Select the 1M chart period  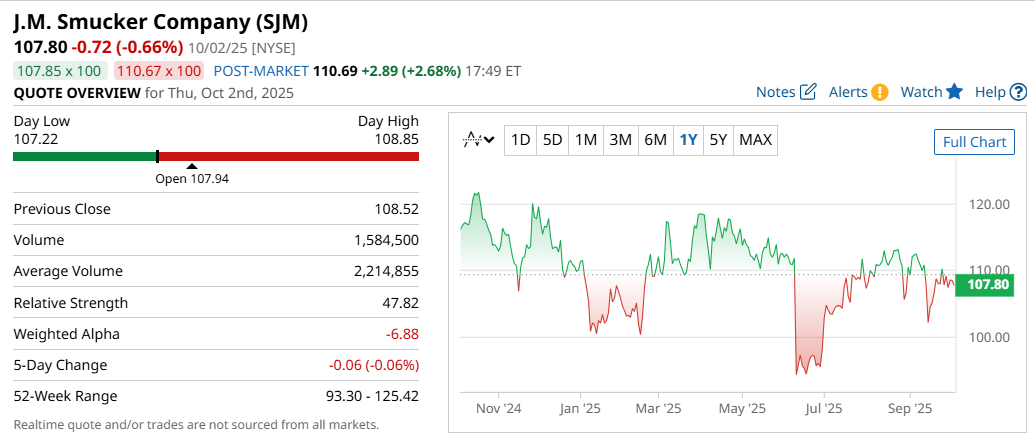[x=586, y=140]
